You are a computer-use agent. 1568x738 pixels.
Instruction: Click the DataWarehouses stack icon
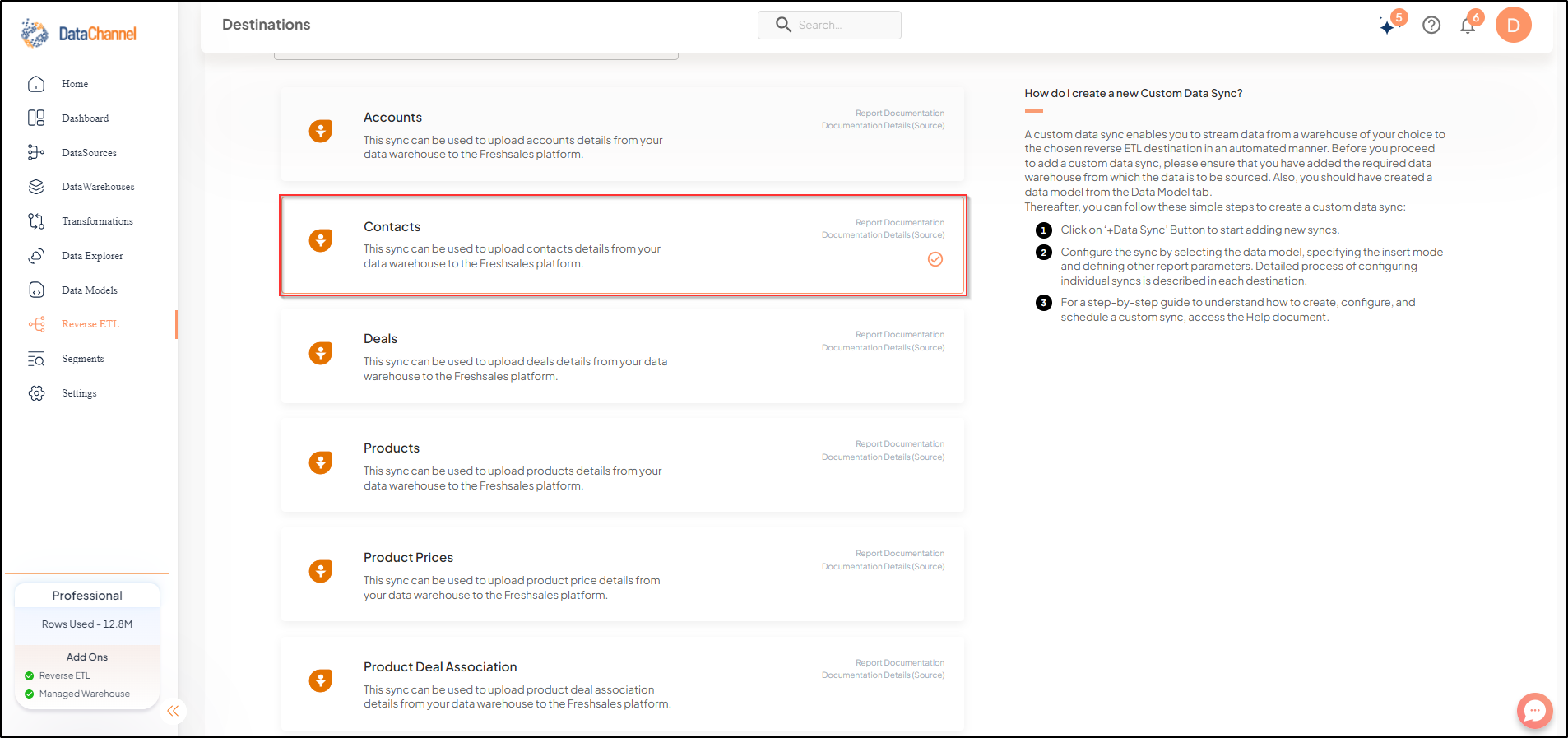(36, 187)
